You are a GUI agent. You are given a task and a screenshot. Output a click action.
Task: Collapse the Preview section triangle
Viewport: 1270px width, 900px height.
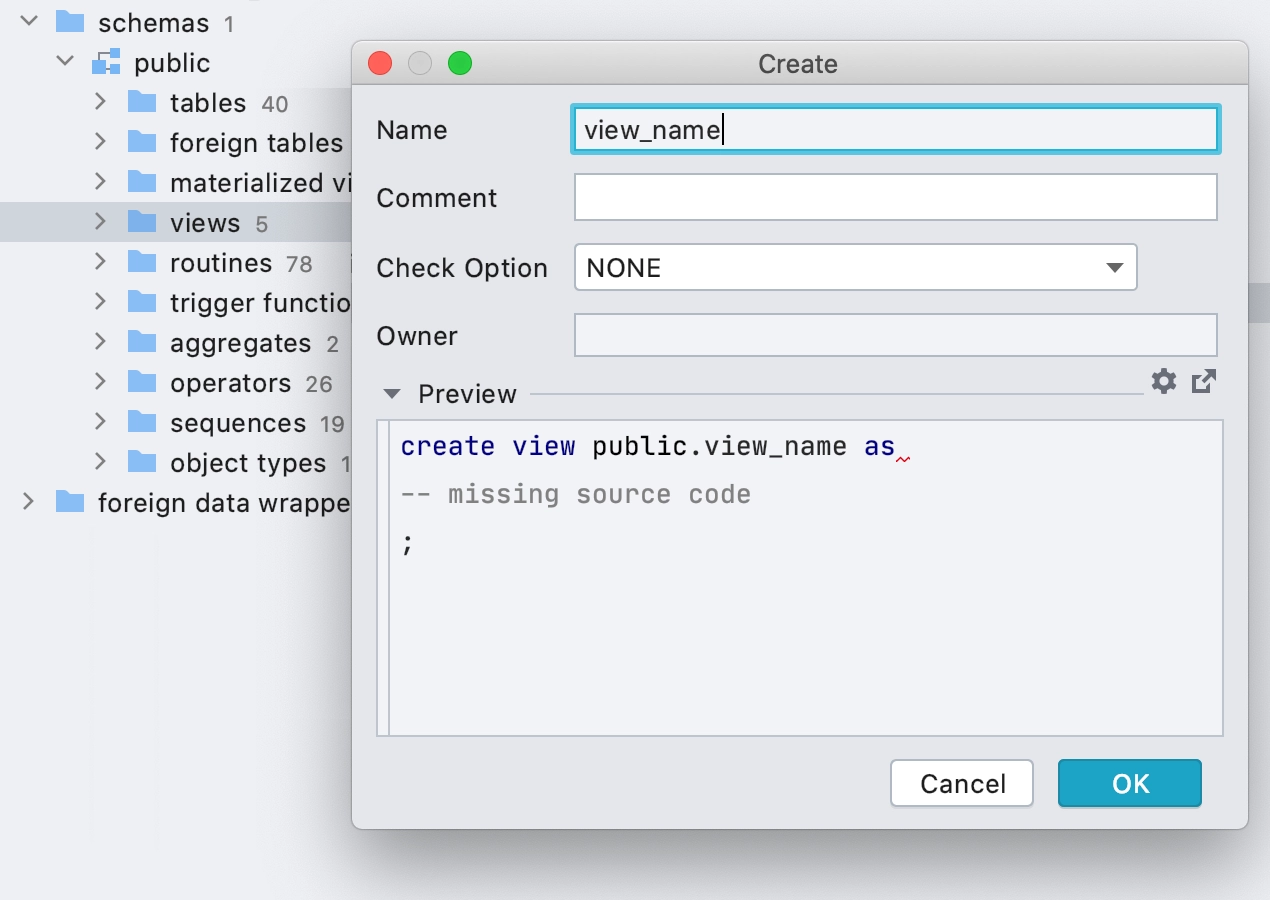point(392,394)
